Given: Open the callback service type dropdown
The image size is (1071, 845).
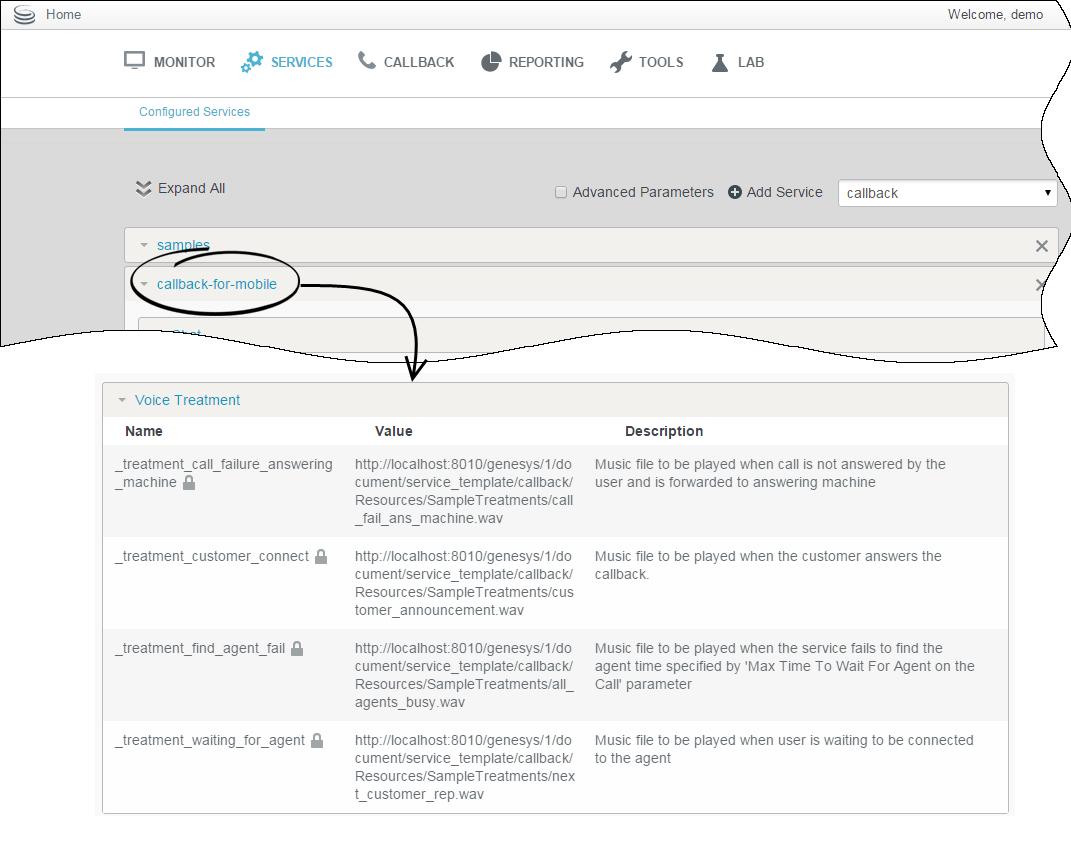Looking at the screenshot, I should coord(947,193).
